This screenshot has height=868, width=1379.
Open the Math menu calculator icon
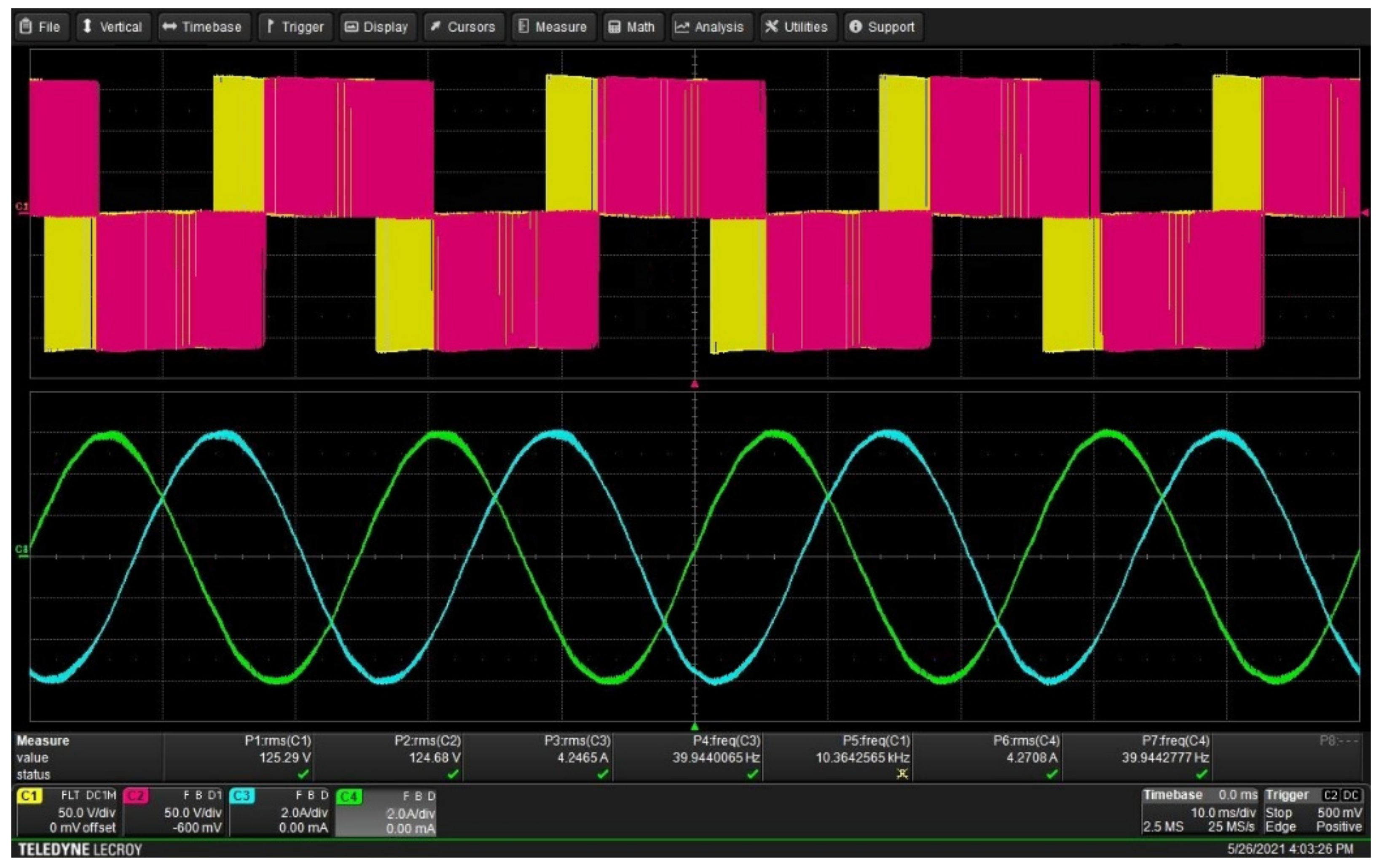coord(614,27)
